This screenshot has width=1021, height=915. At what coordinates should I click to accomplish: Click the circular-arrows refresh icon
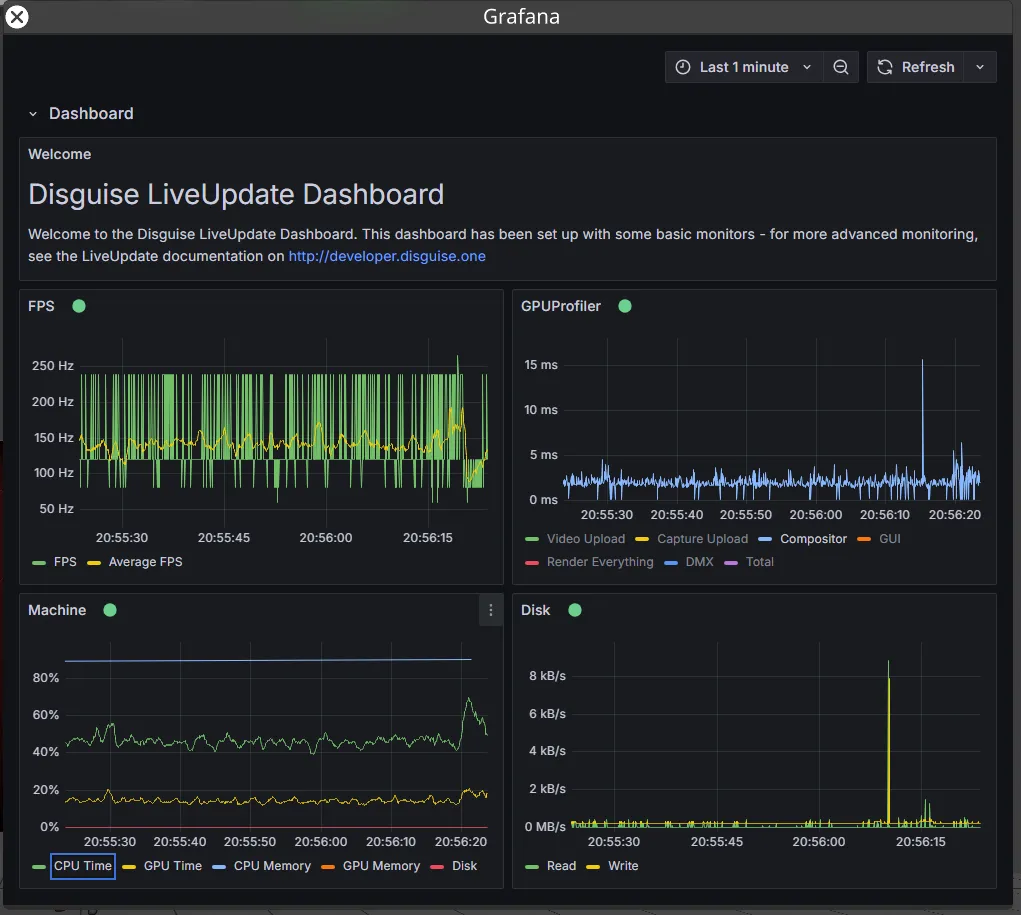coord(884,66)
